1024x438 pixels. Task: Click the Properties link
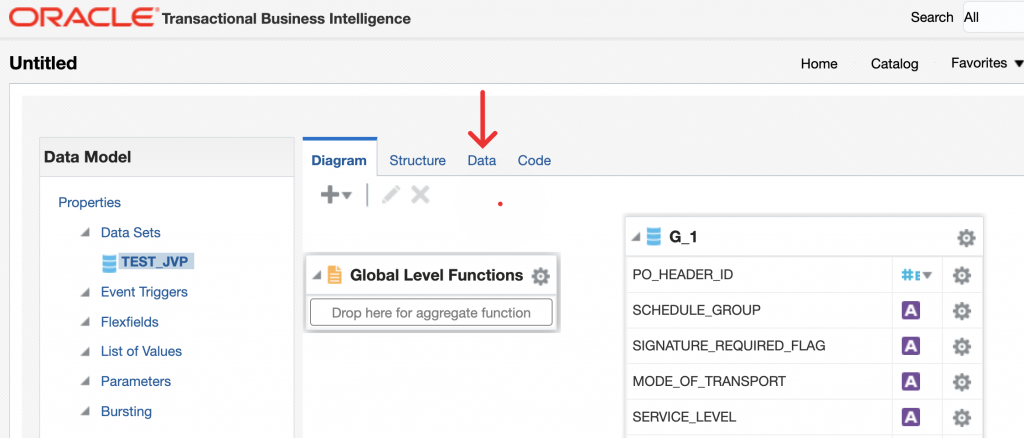coord(89,202)
